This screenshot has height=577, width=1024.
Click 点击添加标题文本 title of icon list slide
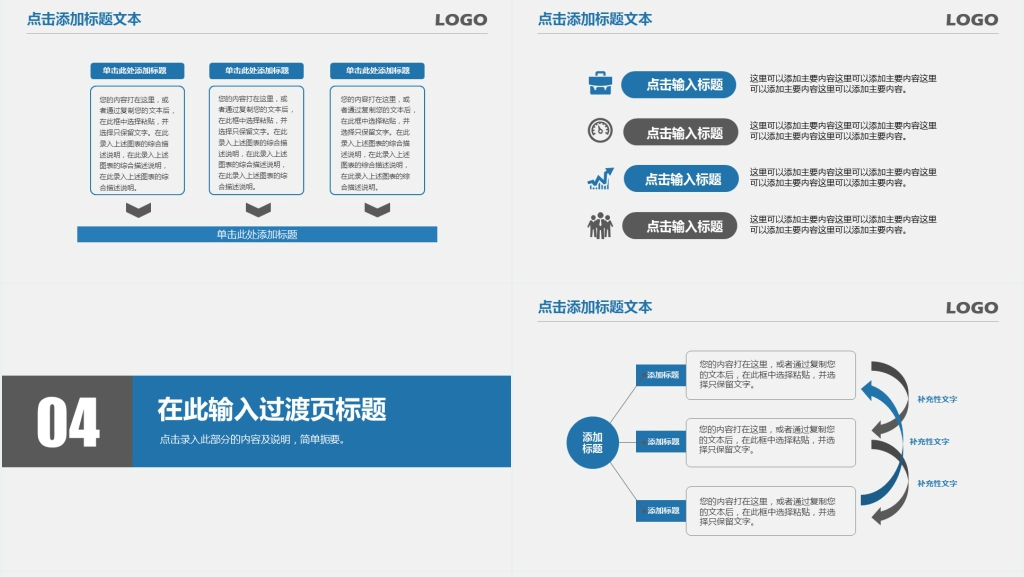594,19
